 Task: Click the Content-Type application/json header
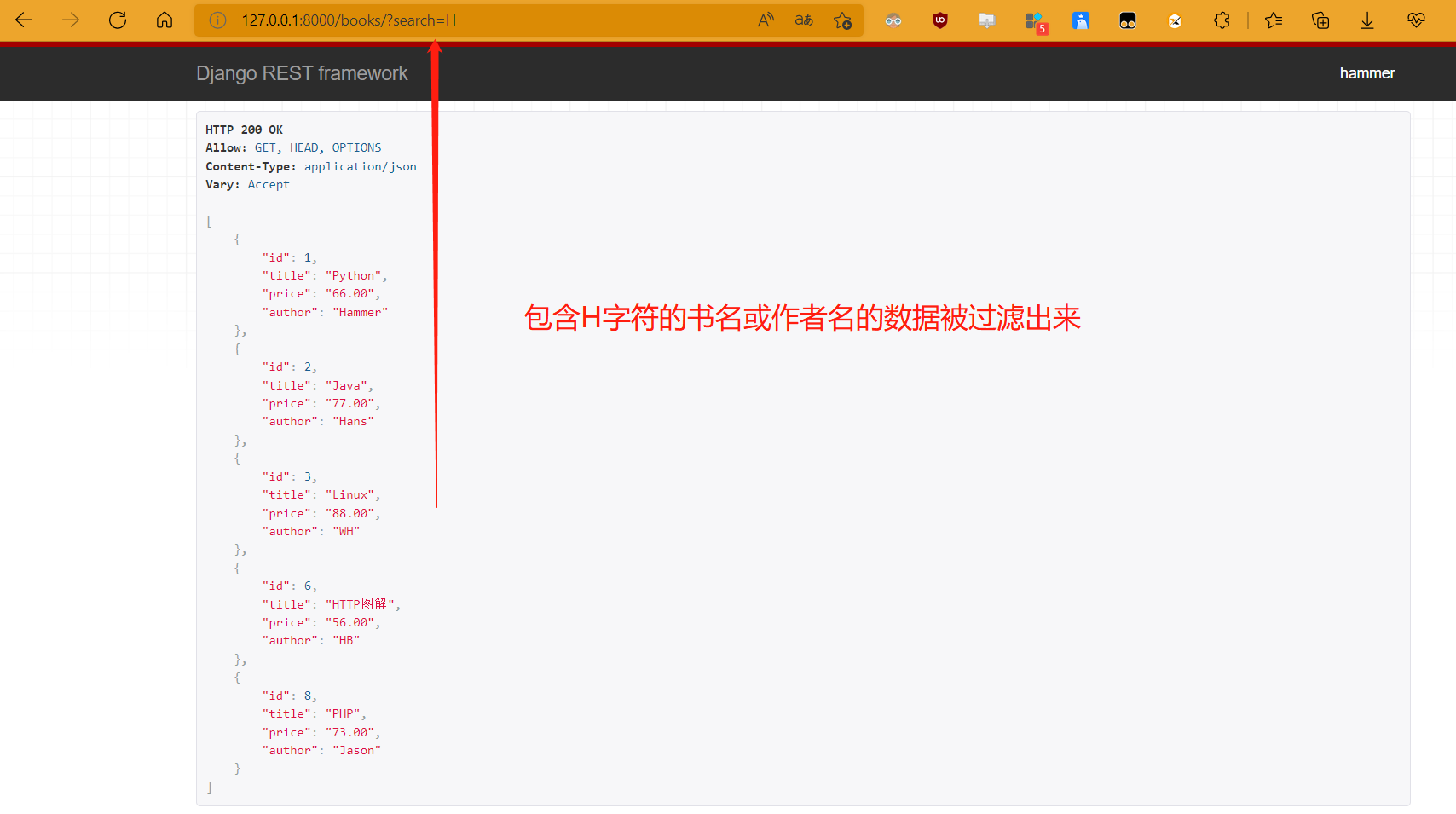(311, 166)
